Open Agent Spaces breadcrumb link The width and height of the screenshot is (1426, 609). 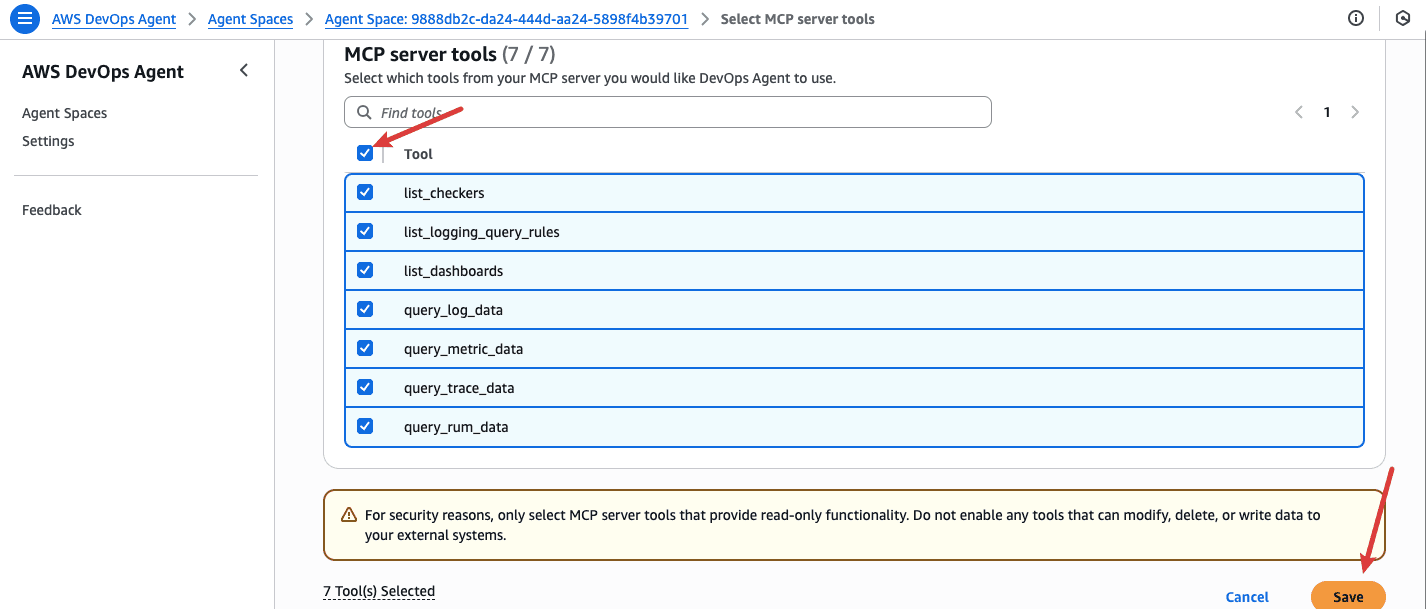point(250,19)
